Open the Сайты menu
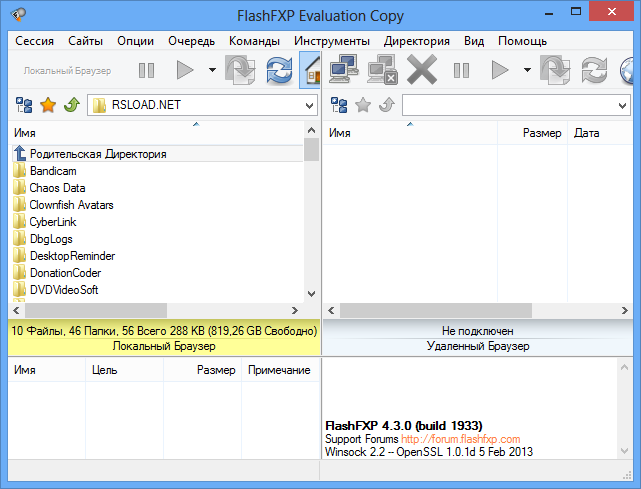This screenshot has width=641, height=489. coord(85,41)
